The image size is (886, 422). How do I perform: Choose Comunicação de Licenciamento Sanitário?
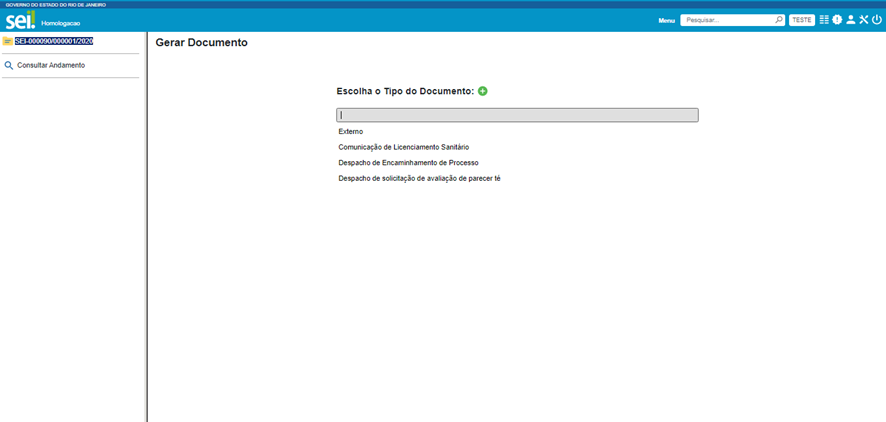(x=403, y=147)
